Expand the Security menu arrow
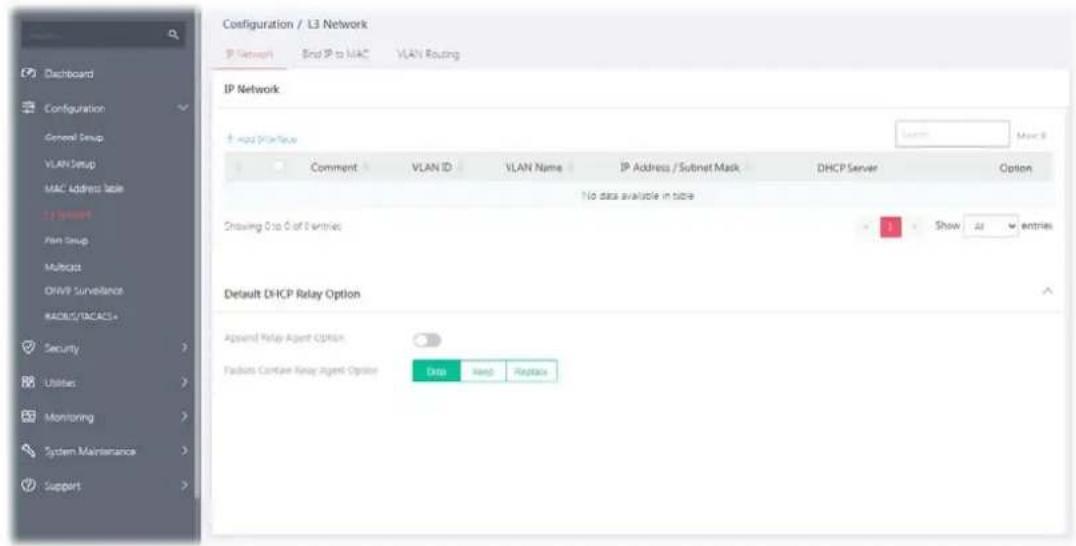Image resolution: width=1076 pixels, height=546 pixels. [x=184, y=348]
